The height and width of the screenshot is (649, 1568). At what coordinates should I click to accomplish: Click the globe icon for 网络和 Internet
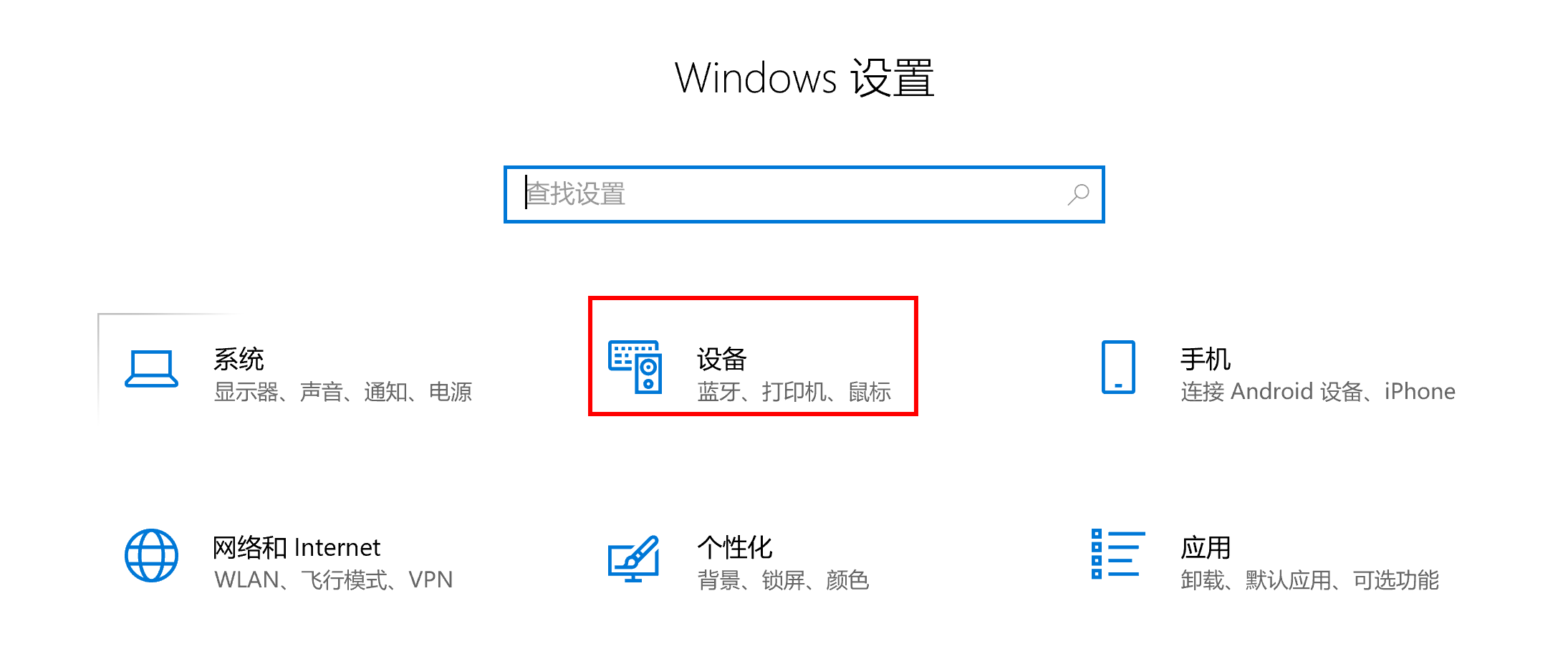(x=151, y=555)
